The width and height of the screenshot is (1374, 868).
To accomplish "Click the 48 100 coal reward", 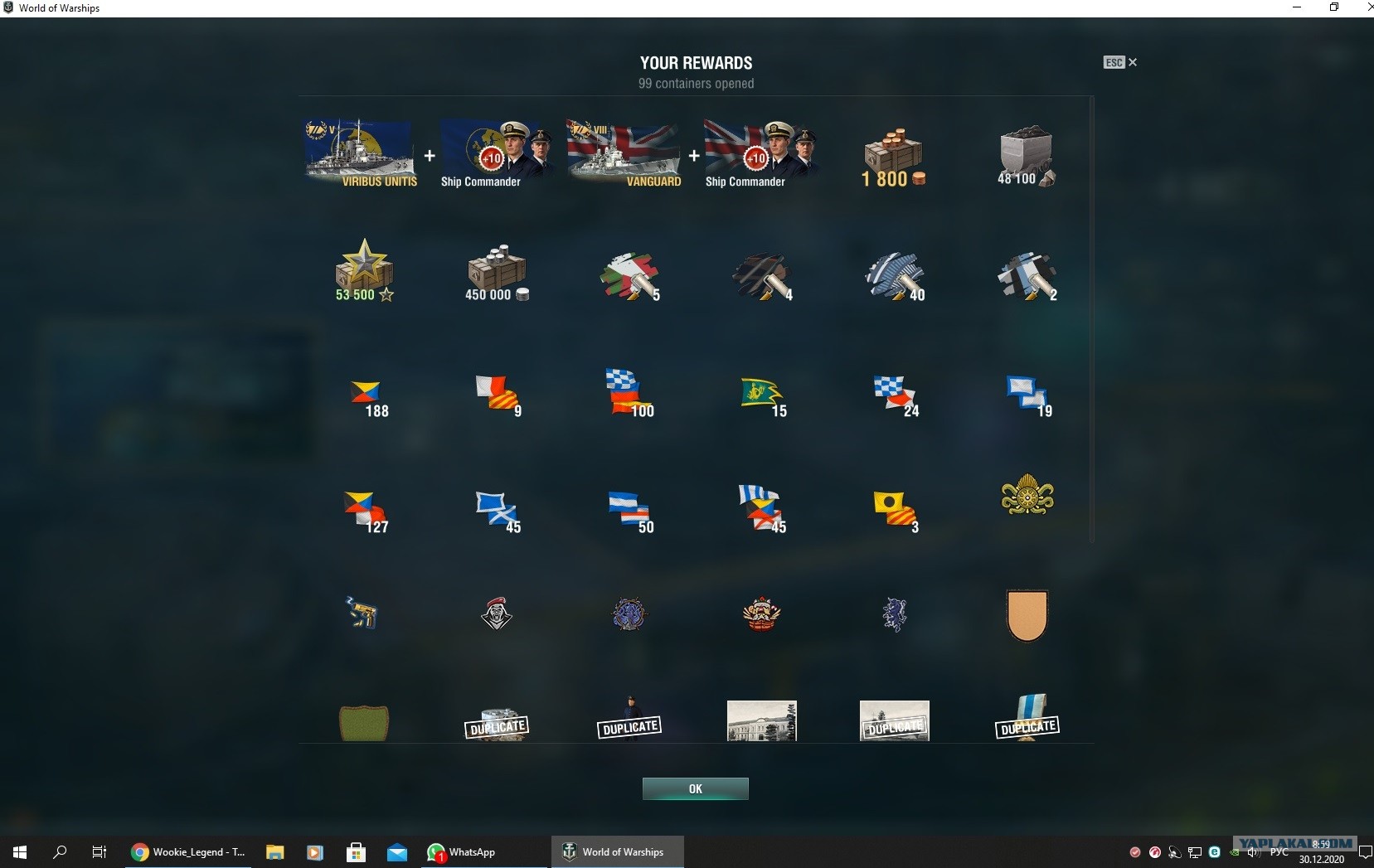I will [x=1027, y=157].
